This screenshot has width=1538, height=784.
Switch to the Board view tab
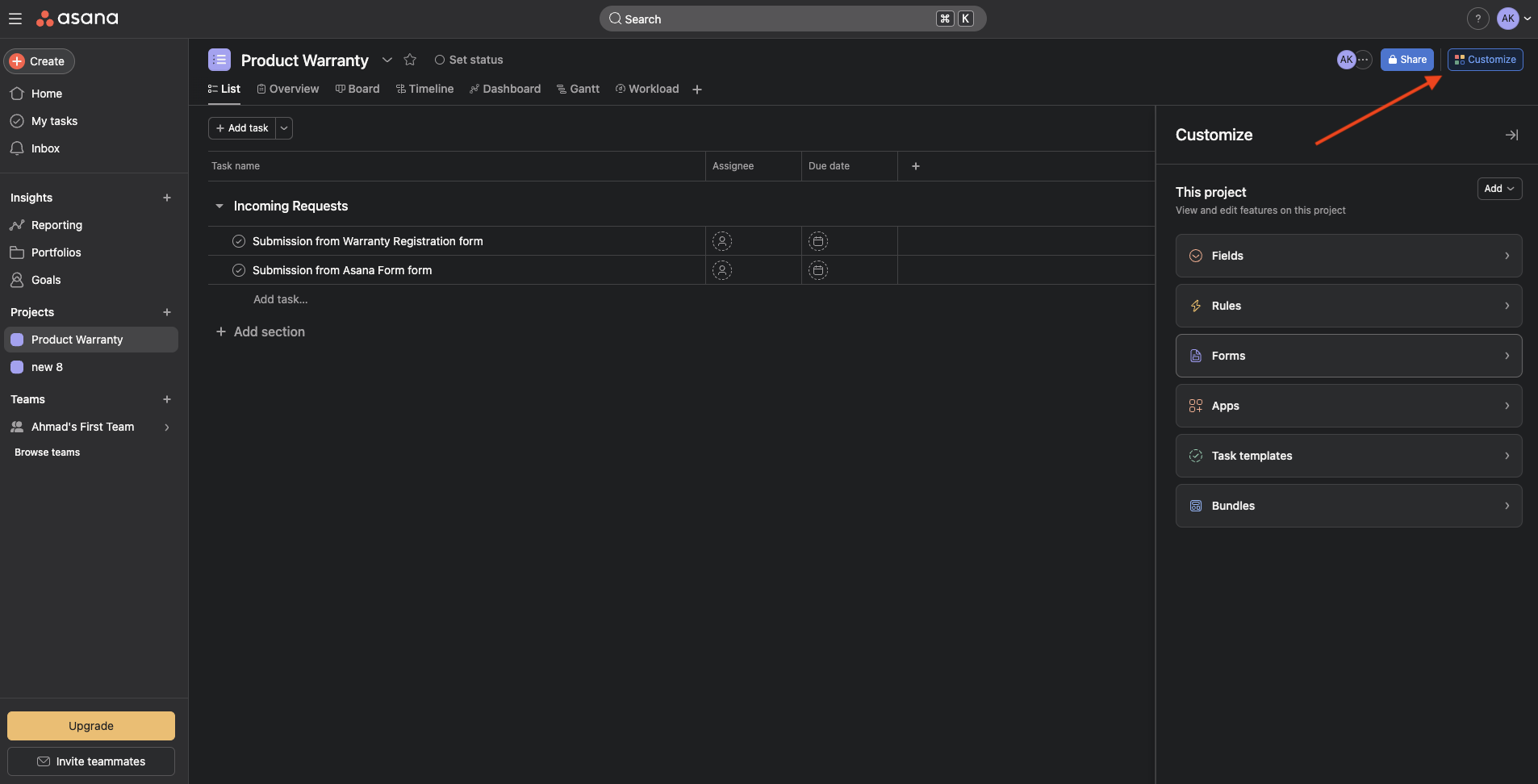(x=357, y=89)
